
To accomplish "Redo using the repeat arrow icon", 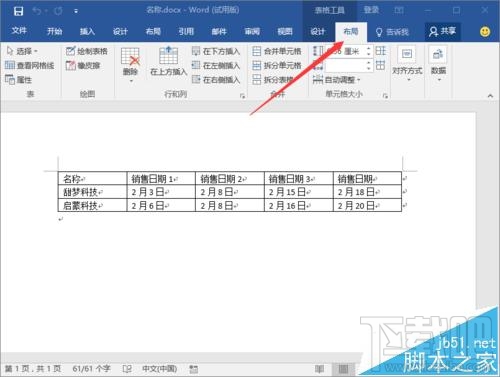I will click(58, 11).
